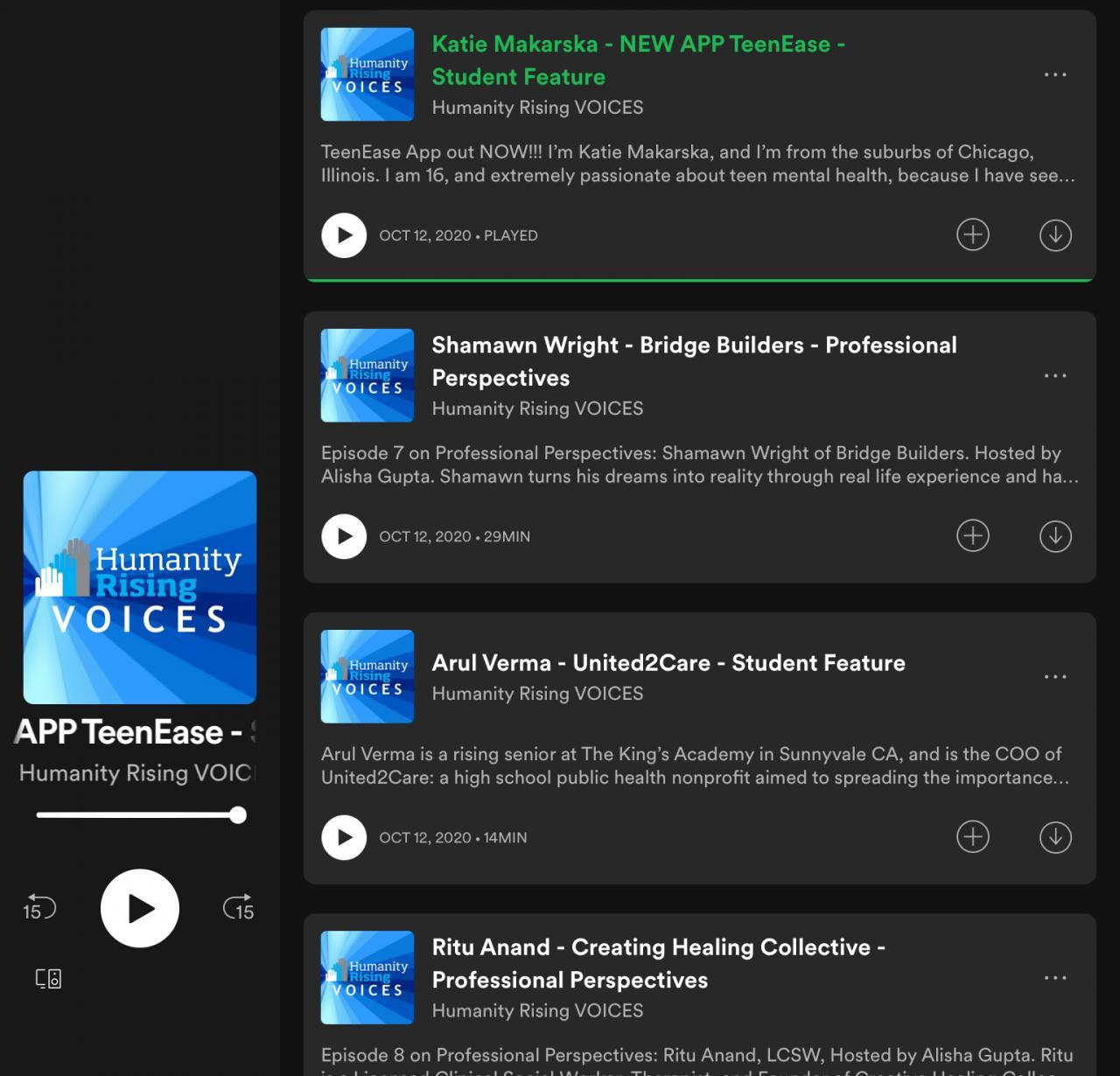The image size is (1120, 1076).
Task: Seek using the playback progress slider
Action: (x=141, y=815)
